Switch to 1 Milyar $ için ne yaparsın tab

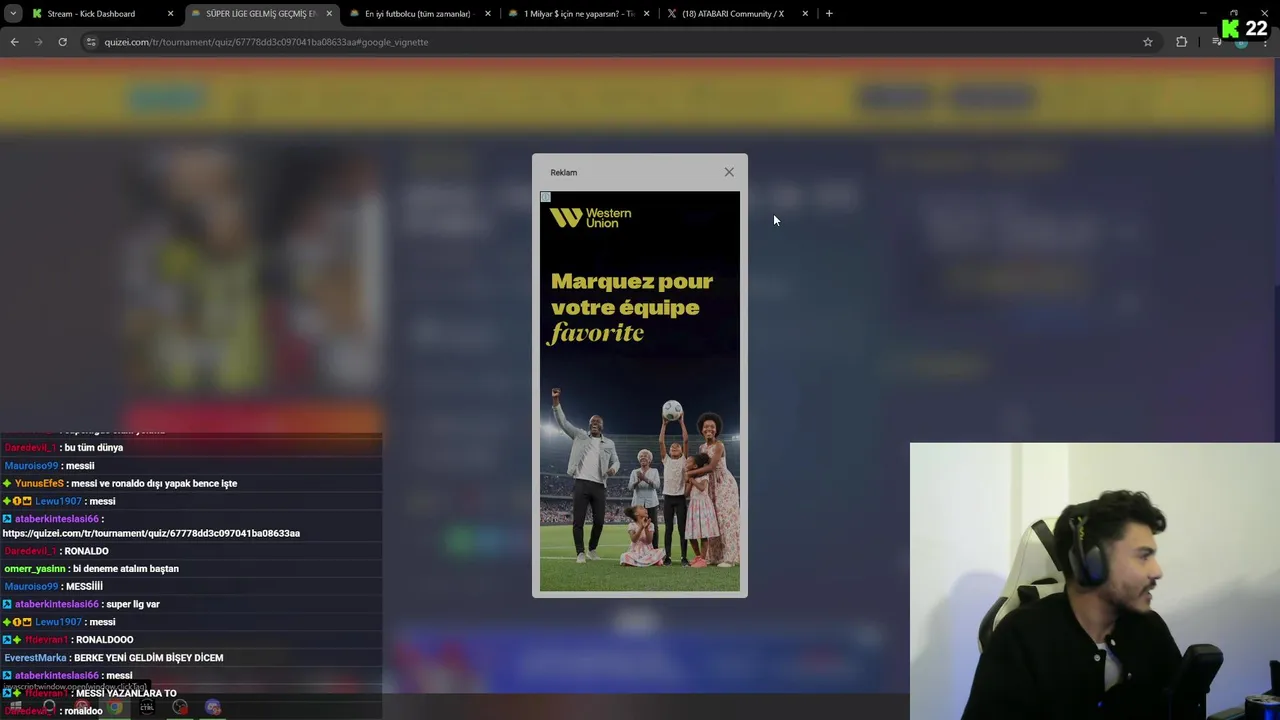[579, 14]
